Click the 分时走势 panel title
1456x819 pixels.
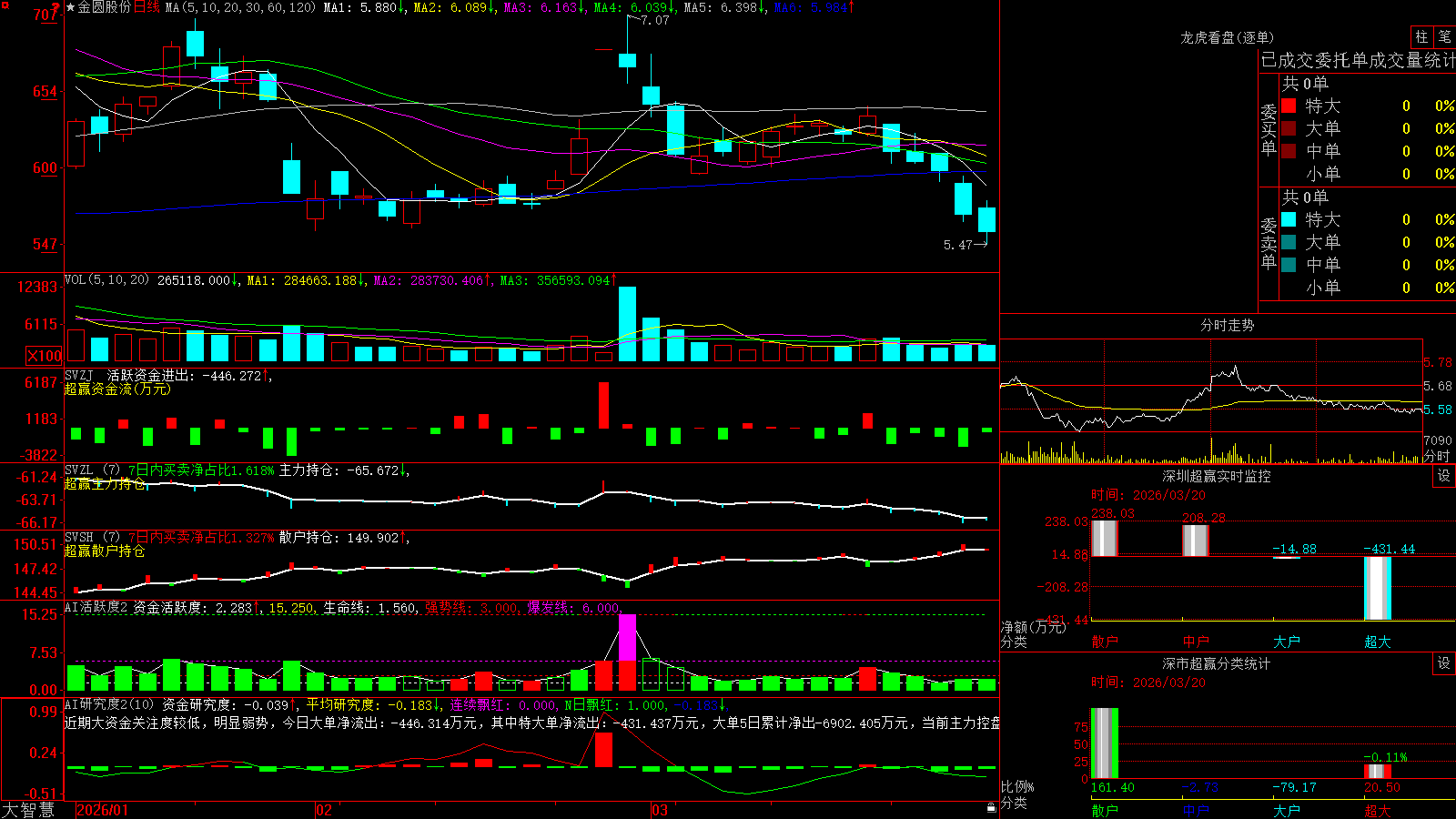(x=1228, y=325)
